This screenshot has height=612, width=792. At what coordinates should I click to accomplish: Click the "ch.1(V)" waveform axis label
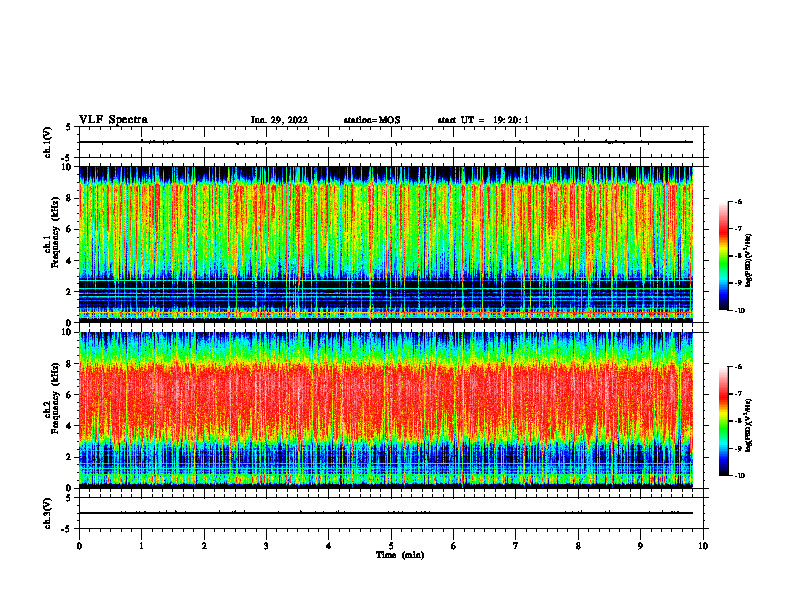(x=48, y=142)
